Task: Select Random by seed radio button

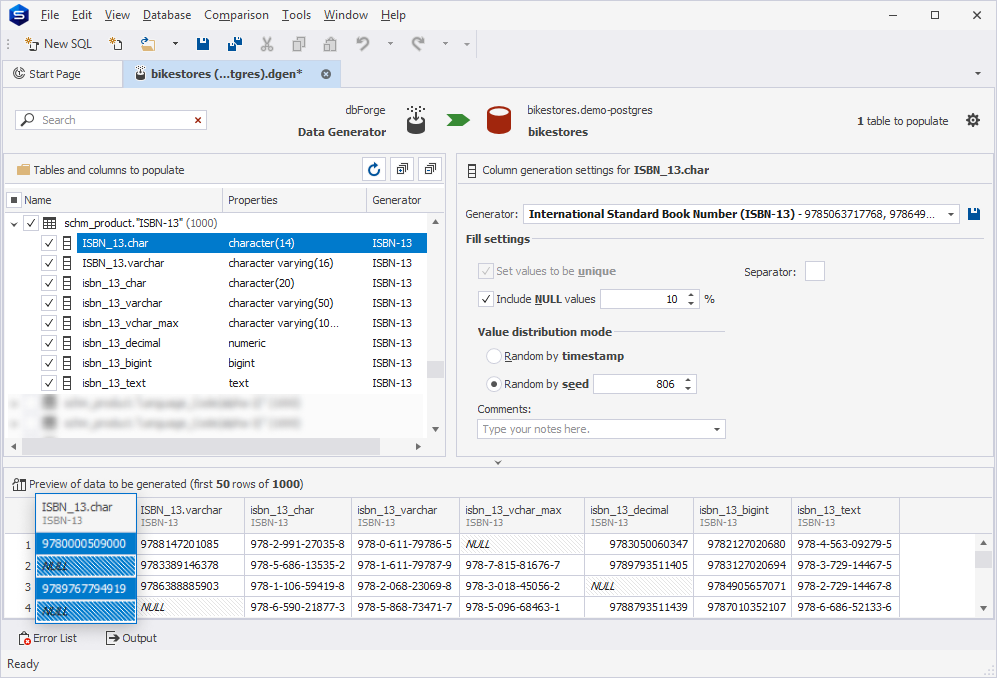Action: click(x=494, y=384)
